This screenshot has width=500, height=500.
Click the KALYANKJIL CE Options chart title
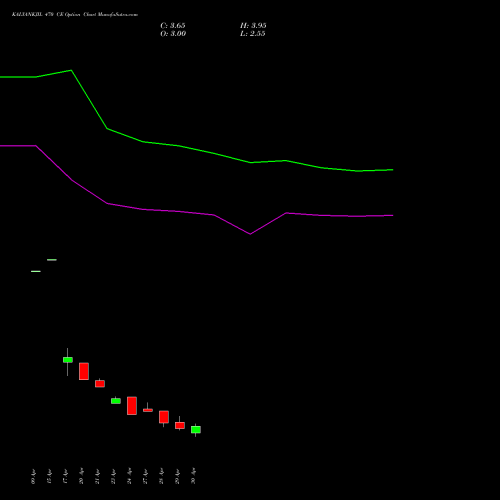point(75,15)
